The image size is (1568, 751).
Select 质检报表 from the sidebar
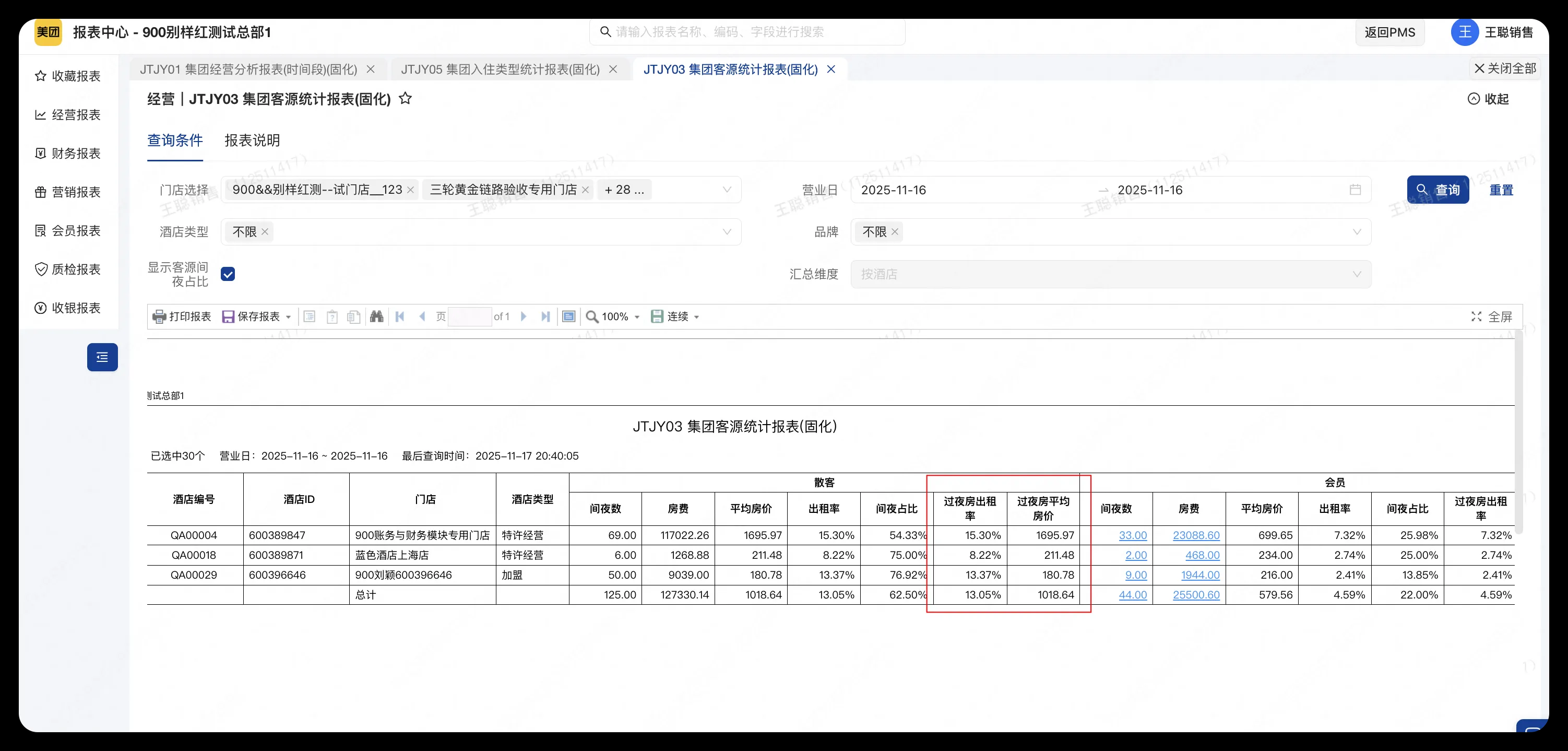coord(68,268)
